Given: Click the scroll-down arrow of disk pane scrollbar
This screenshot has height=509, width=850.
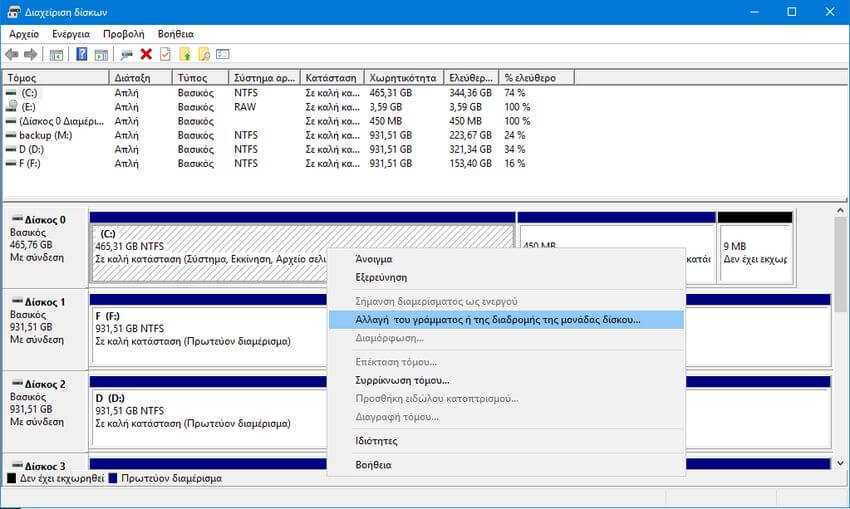Looking at the screenshot, I should point(840,463).
